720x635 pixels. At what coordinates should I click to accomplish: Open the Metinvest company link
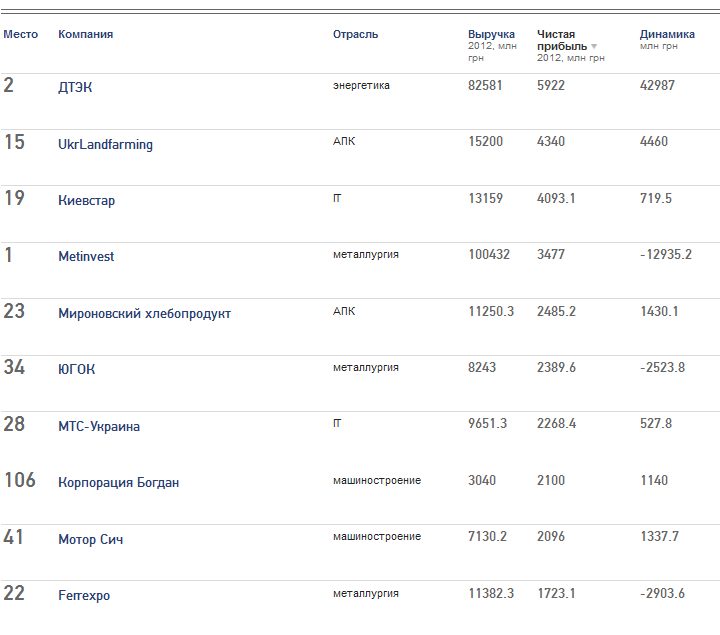point(86,257)
